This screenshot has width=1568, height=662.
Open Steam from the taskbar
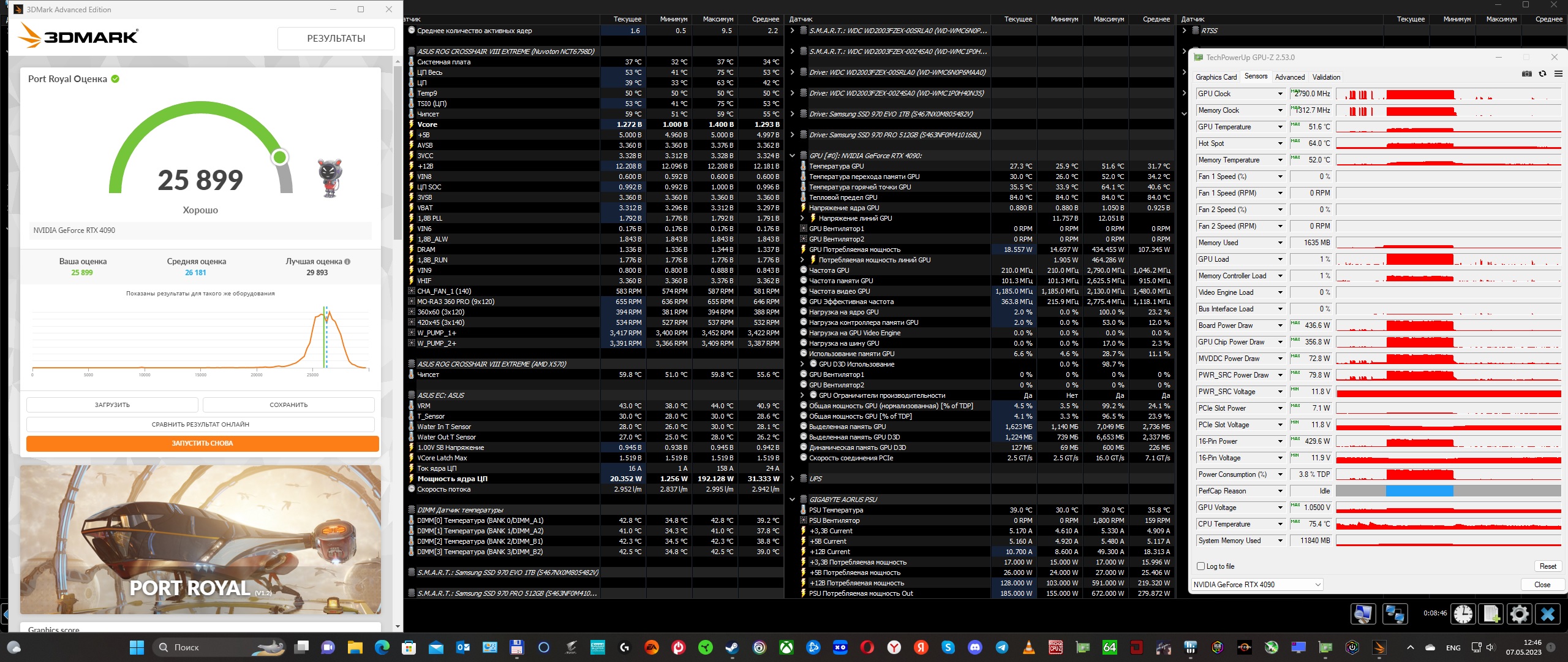coord(732,647)
